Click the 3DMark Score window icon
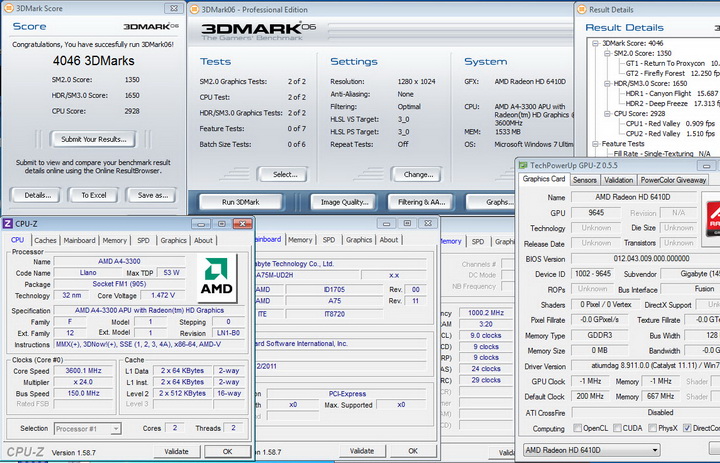This screenshot has width=720, height=463. tap(8, 8)
